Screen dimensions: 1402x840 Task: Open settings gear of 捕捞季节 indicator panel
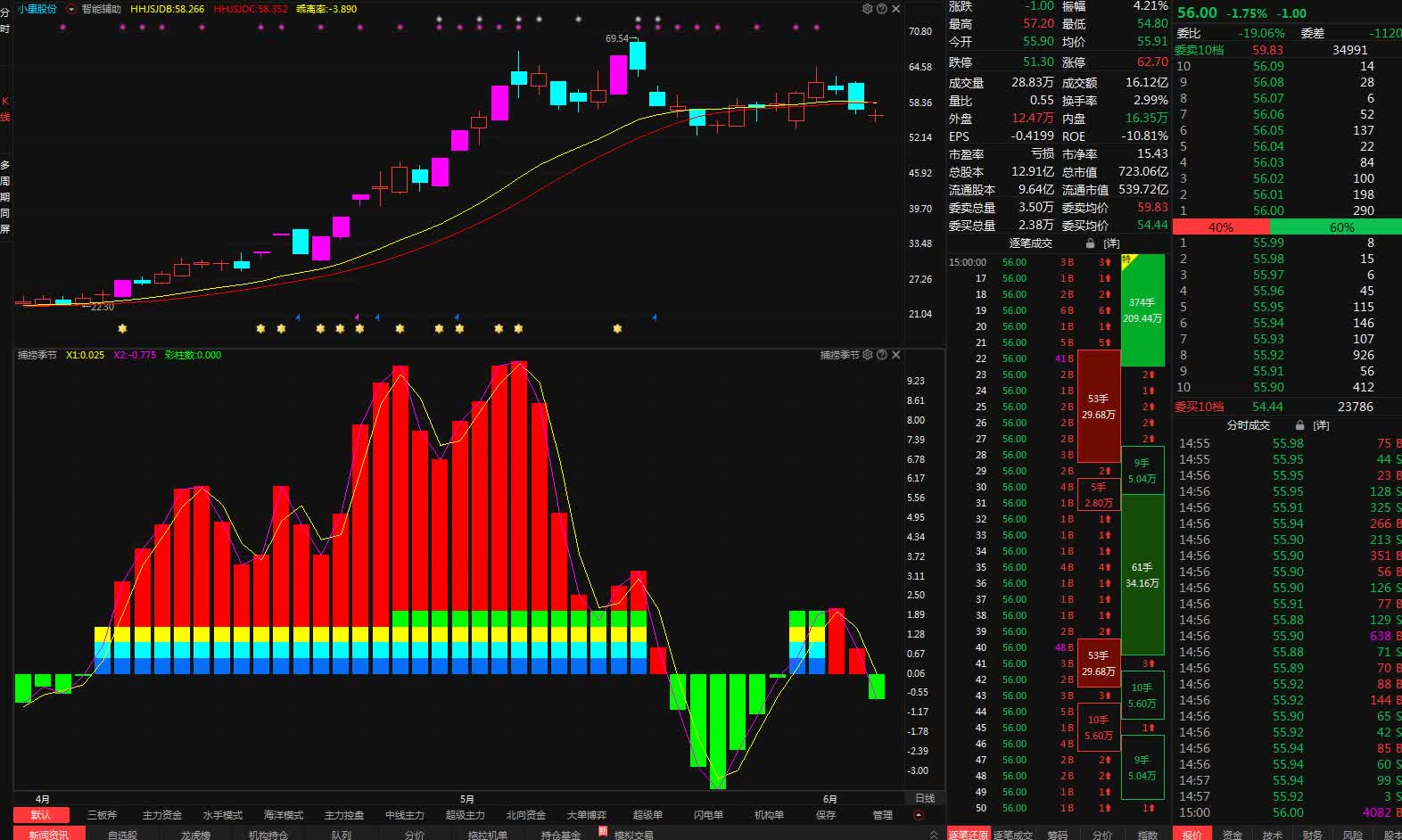pos(867,355)
